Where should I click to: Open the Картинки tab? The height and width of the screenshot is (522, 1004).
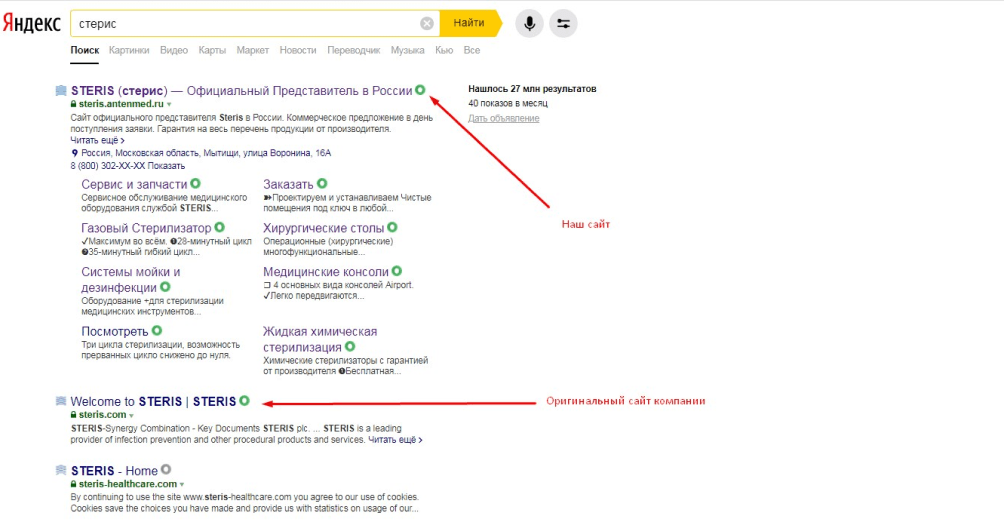[129, 50]
